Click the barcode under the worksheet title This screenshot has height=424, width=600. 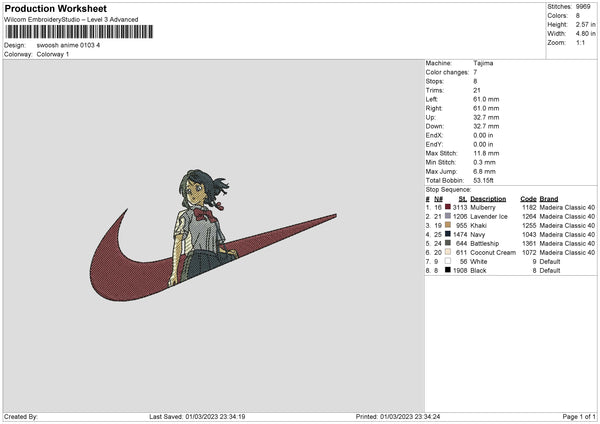click(79, 32)
